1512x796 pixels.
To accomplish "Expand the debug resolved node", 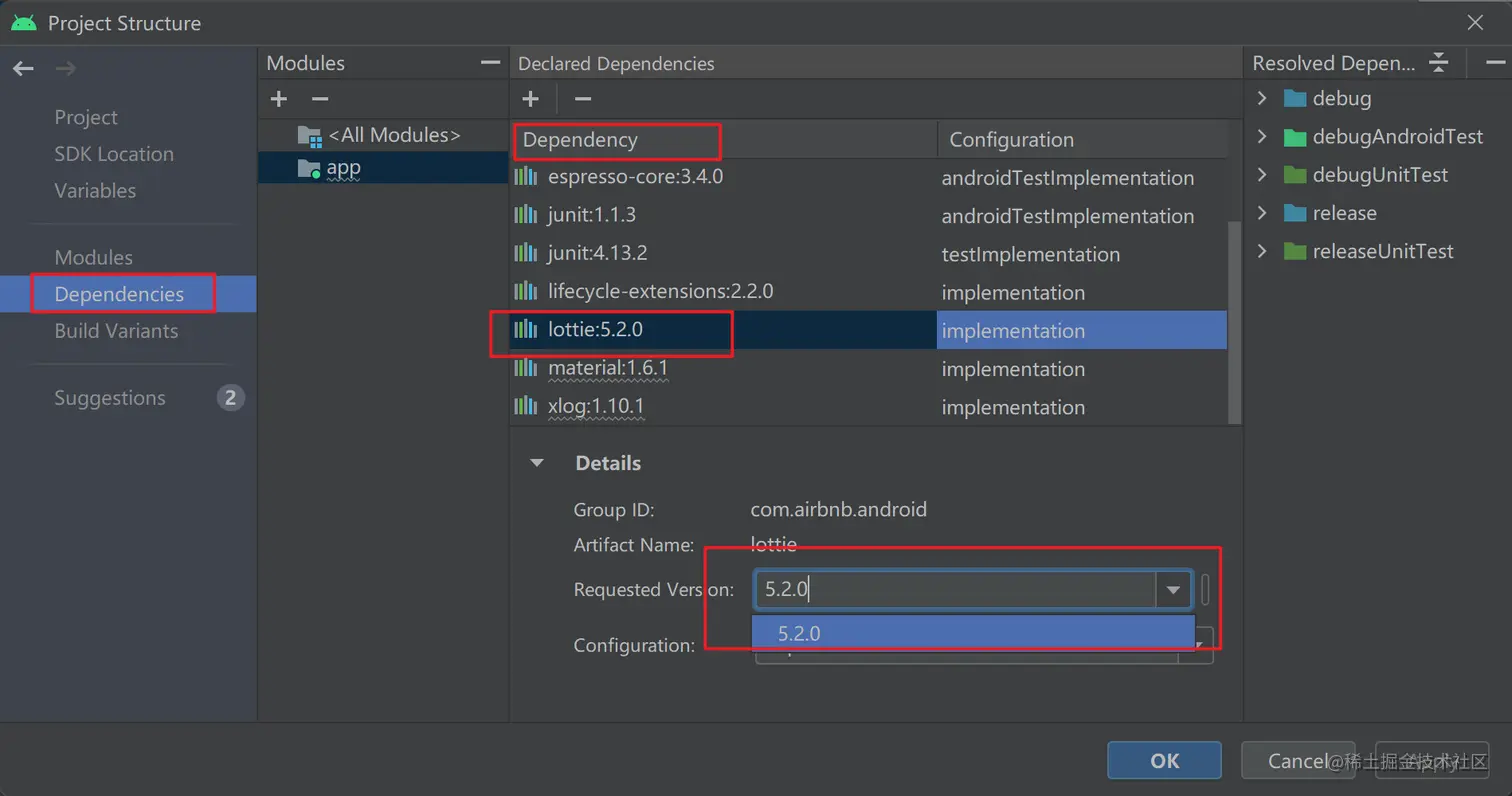I will click(x=1262, y=98).
